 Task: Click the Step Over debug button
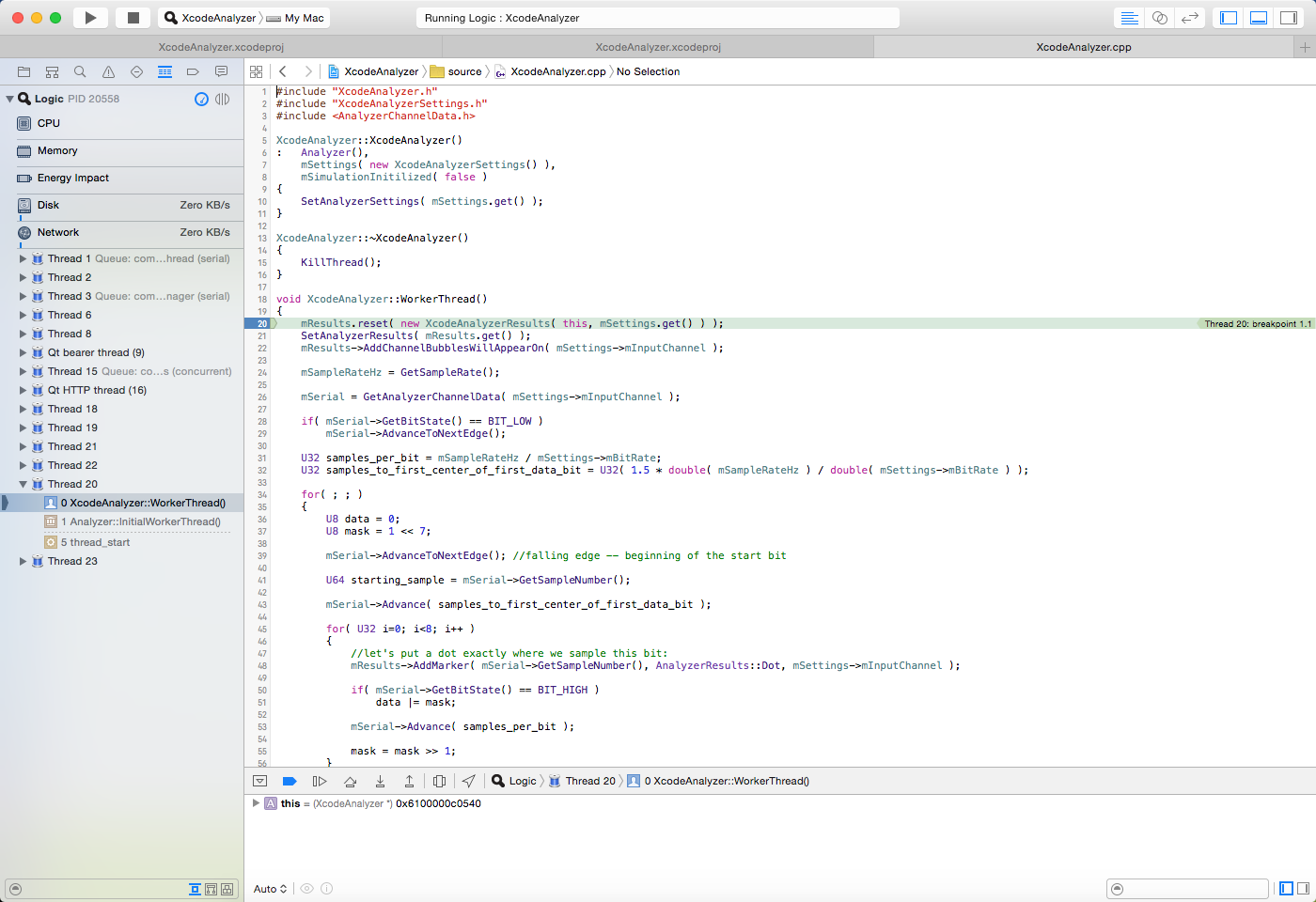350,781
